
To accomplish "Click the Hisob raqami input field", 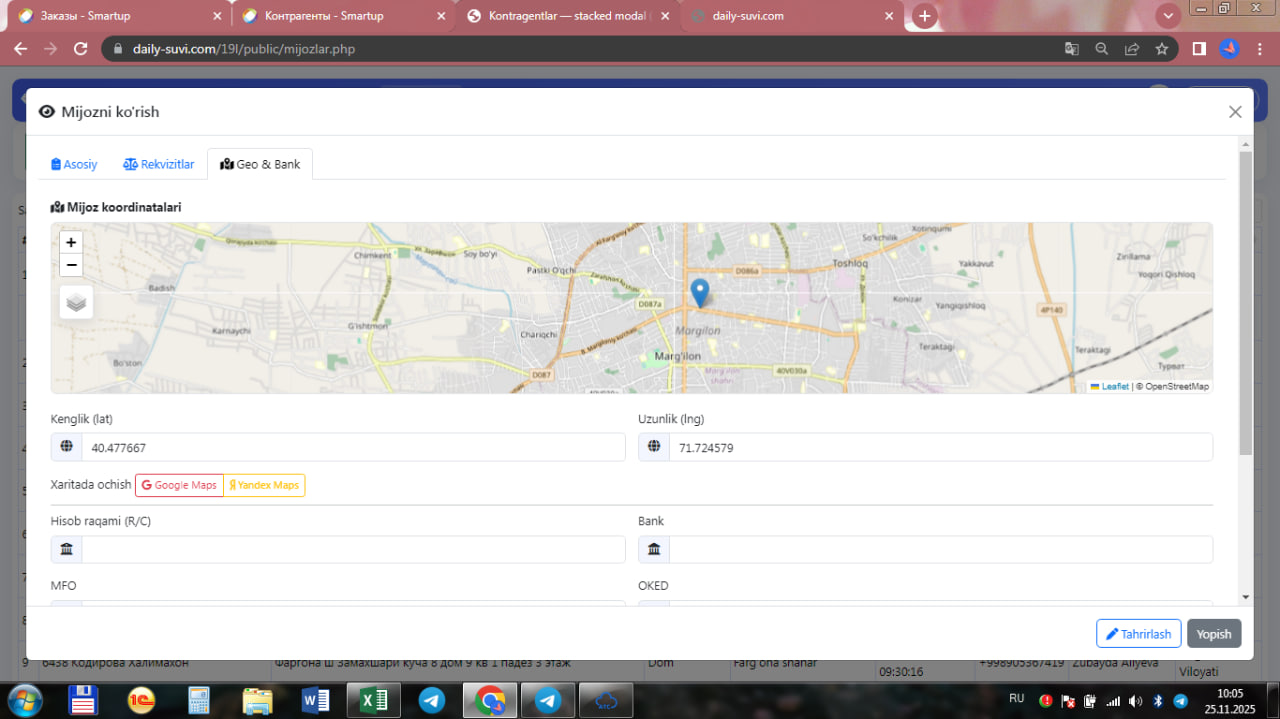I will pos(352,549).
